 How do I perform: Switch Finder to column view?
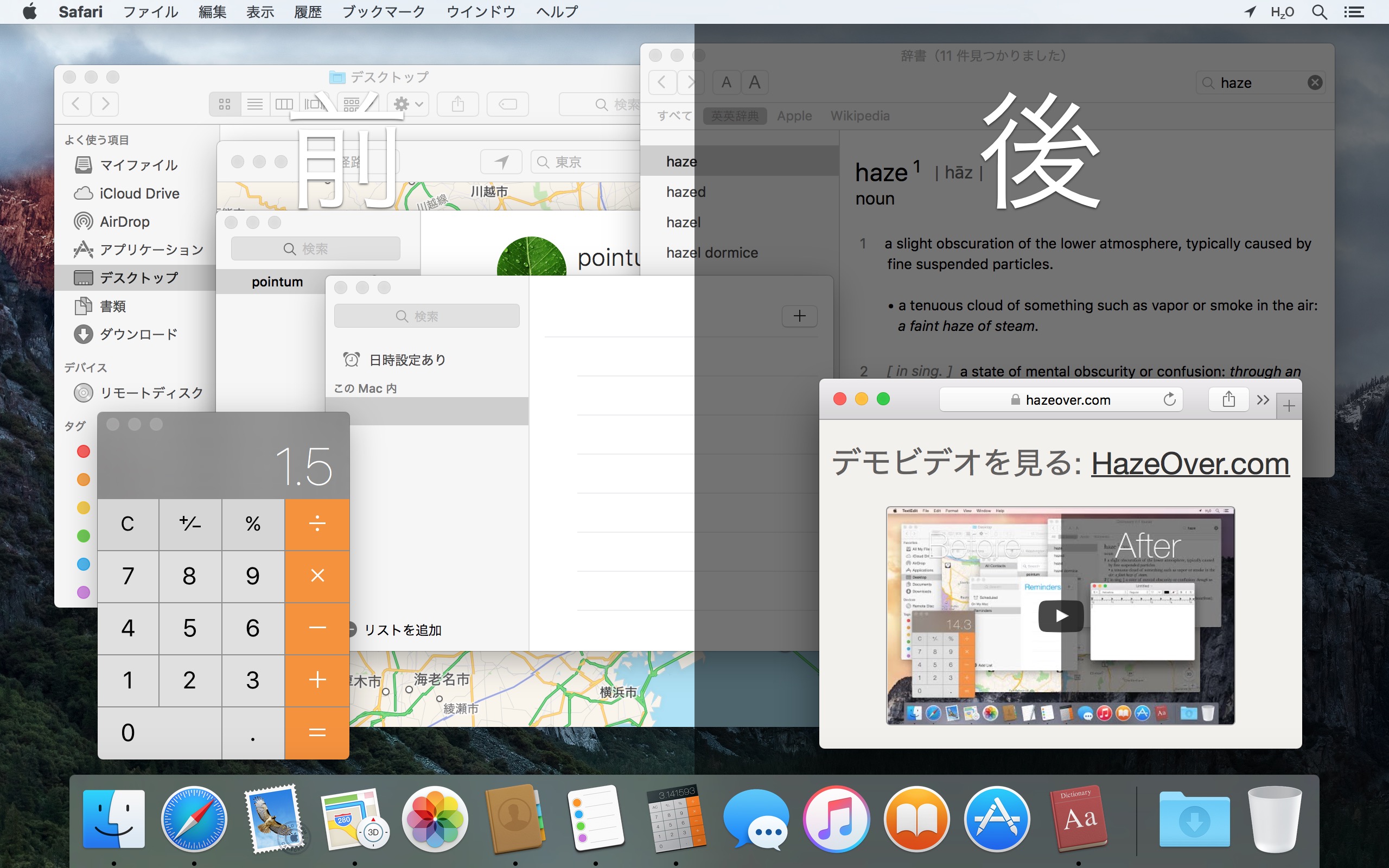point(284,104)
